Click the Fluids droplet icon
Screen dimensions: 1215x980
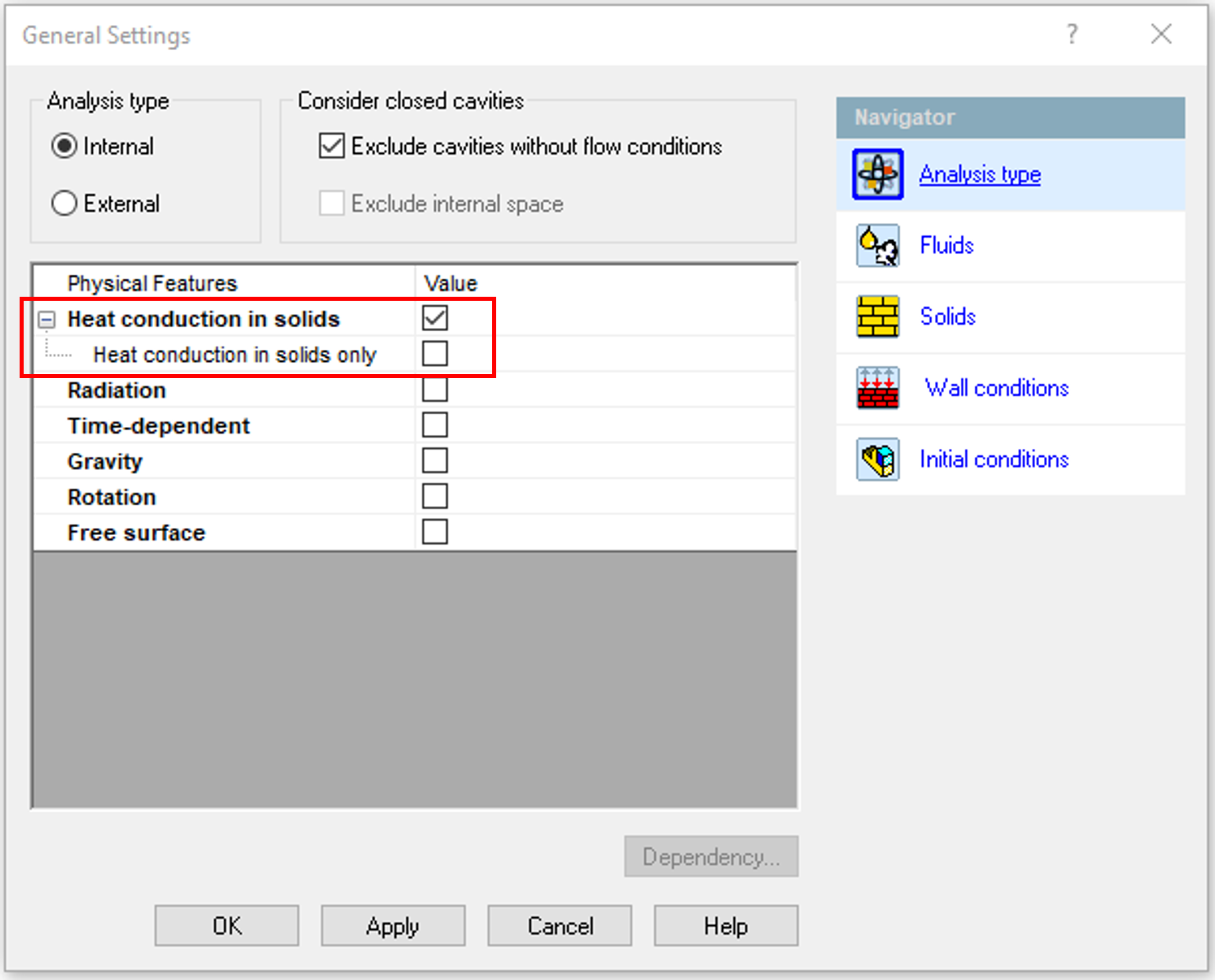click(877, 245)
